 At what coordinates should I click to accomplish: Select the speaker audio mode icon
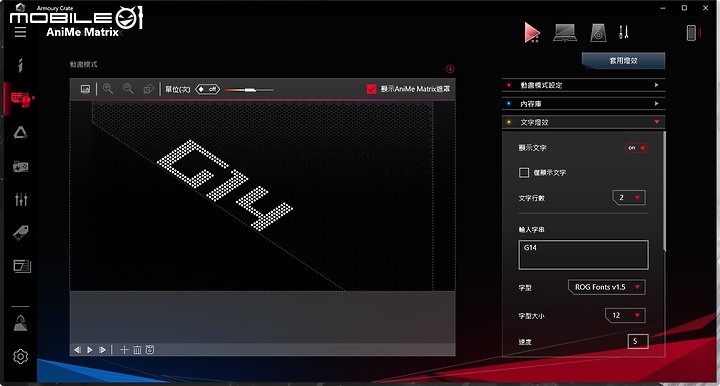(x=598, y=33)
